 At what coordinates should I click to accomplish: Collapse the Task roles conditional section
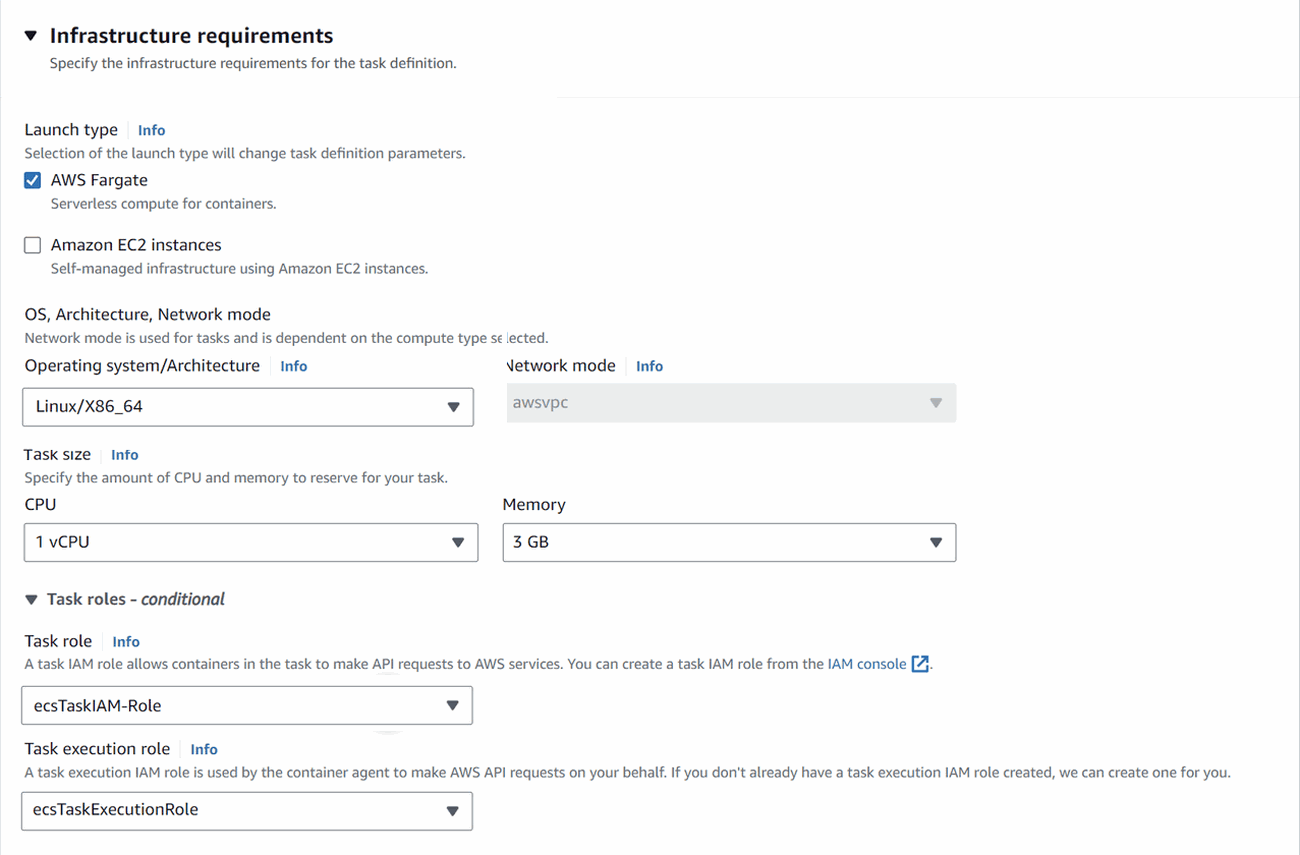tap(31, 600)
